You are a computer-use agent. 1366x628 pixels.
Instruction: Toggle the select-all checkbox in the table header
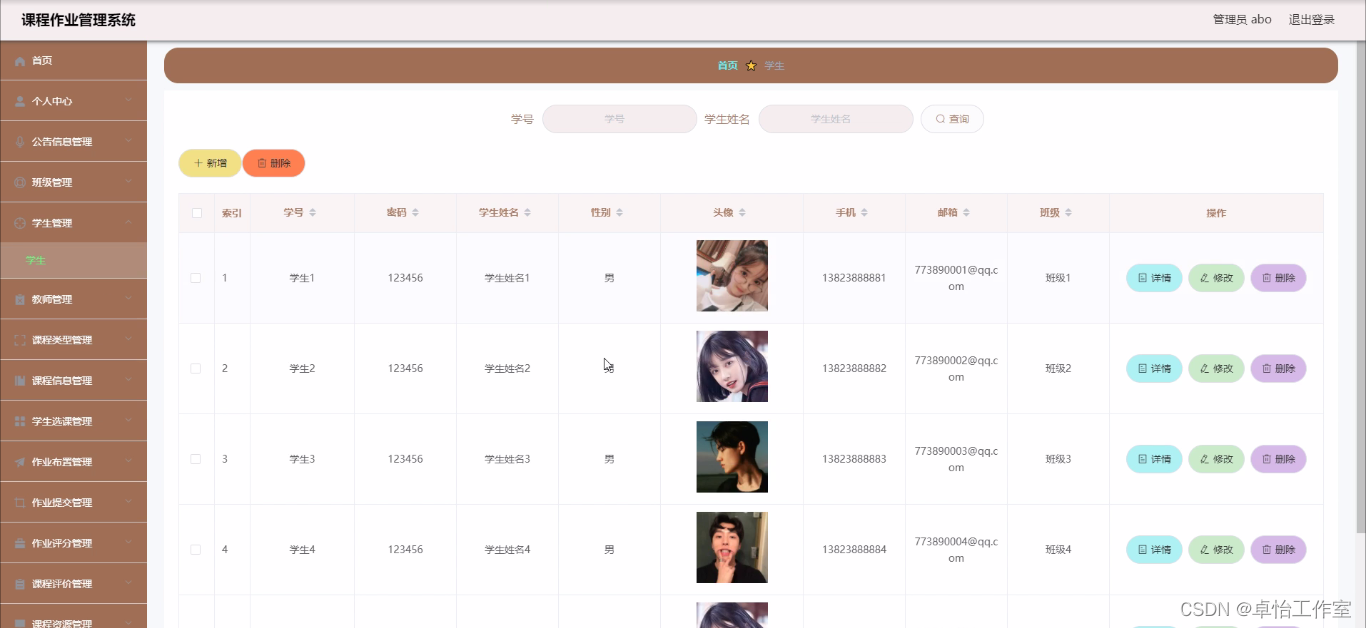197,212
